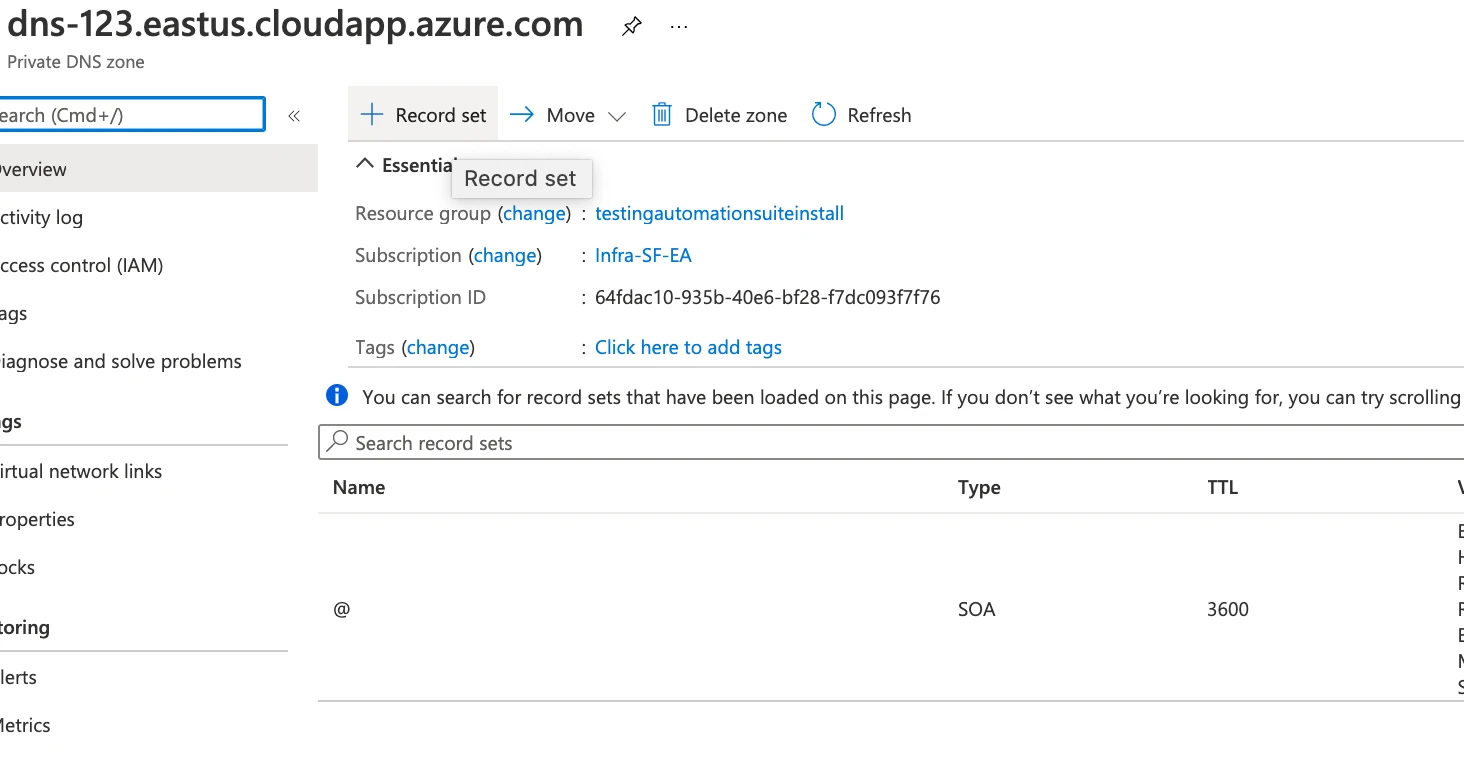Select the @ SOA record row

(x=891, y=608)
